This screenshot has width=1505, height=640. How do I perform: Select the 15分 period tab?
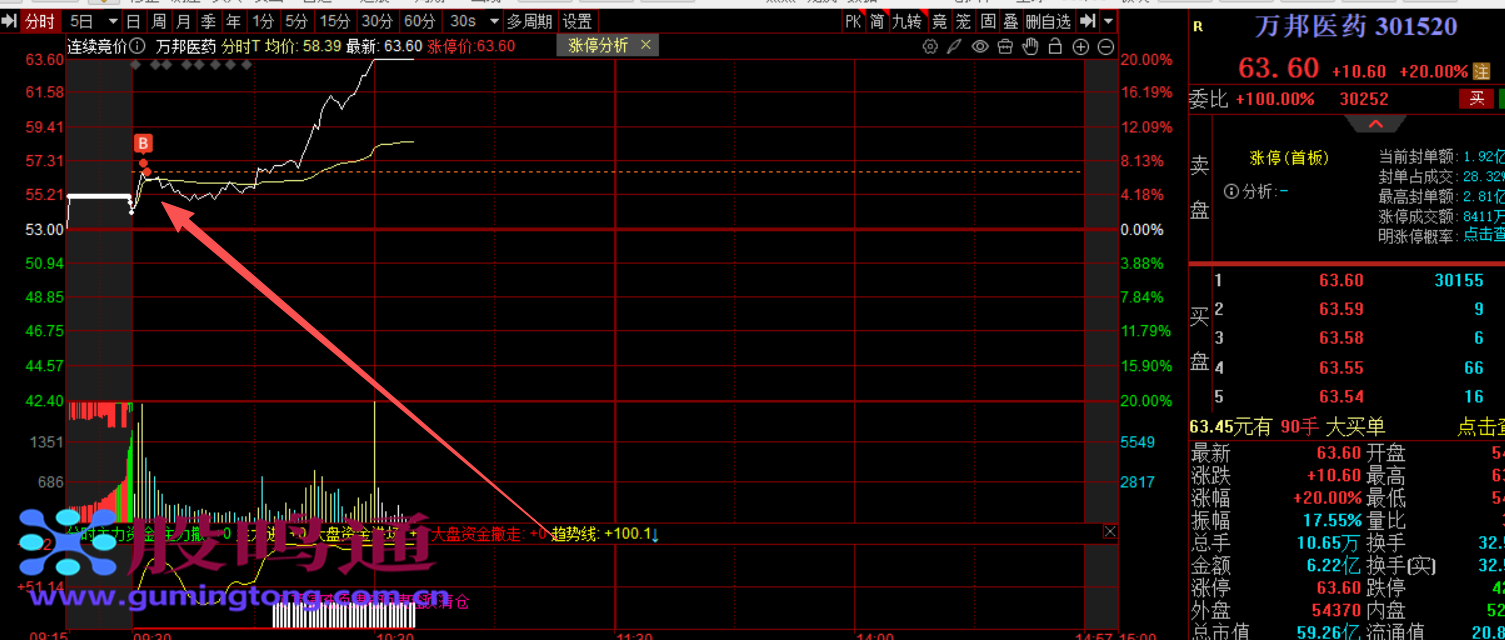pyautogui.click(x=335, y=21)
